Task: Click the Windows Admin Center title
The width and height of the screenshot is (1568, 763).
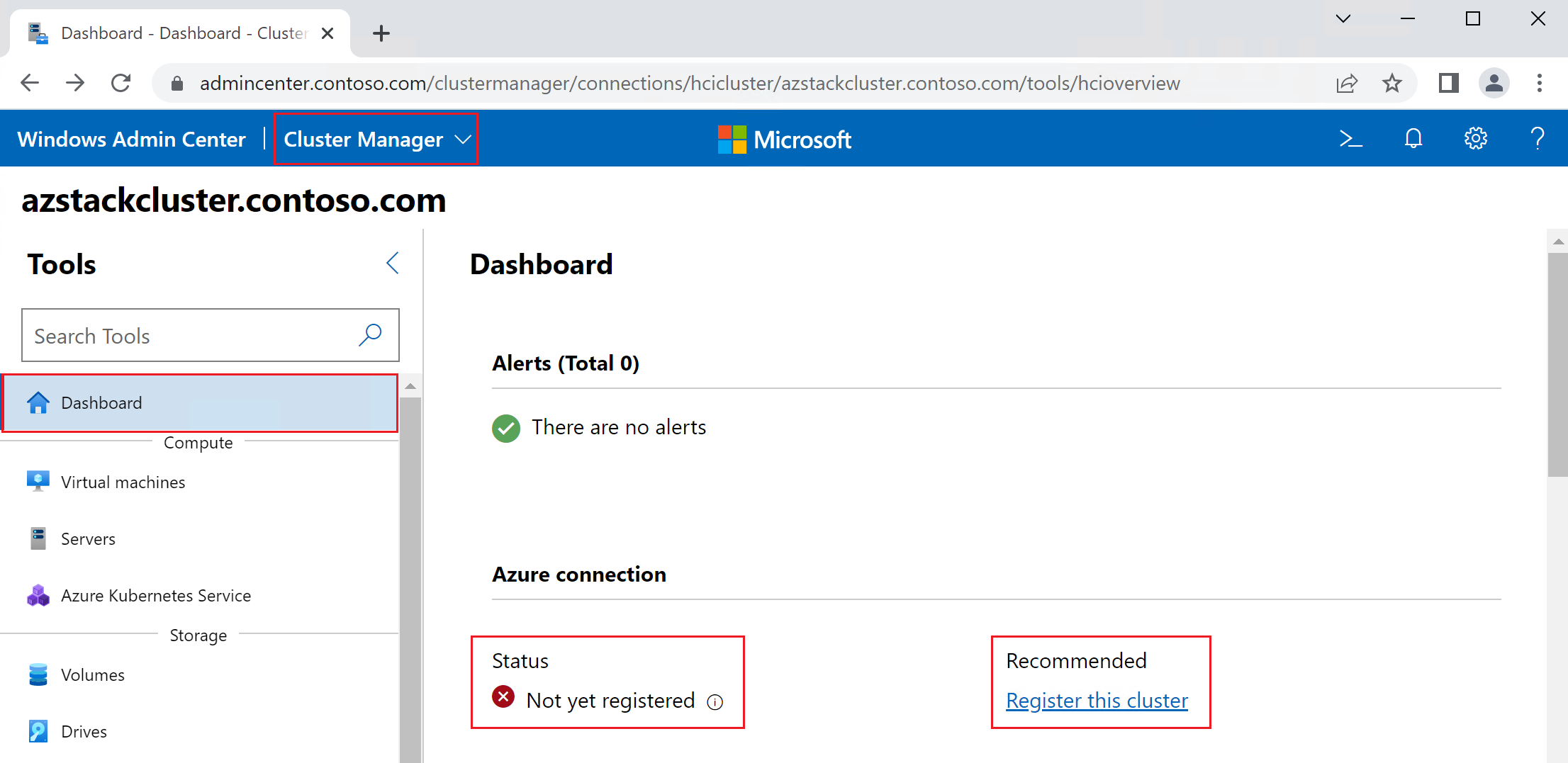Action: (131, 139)
